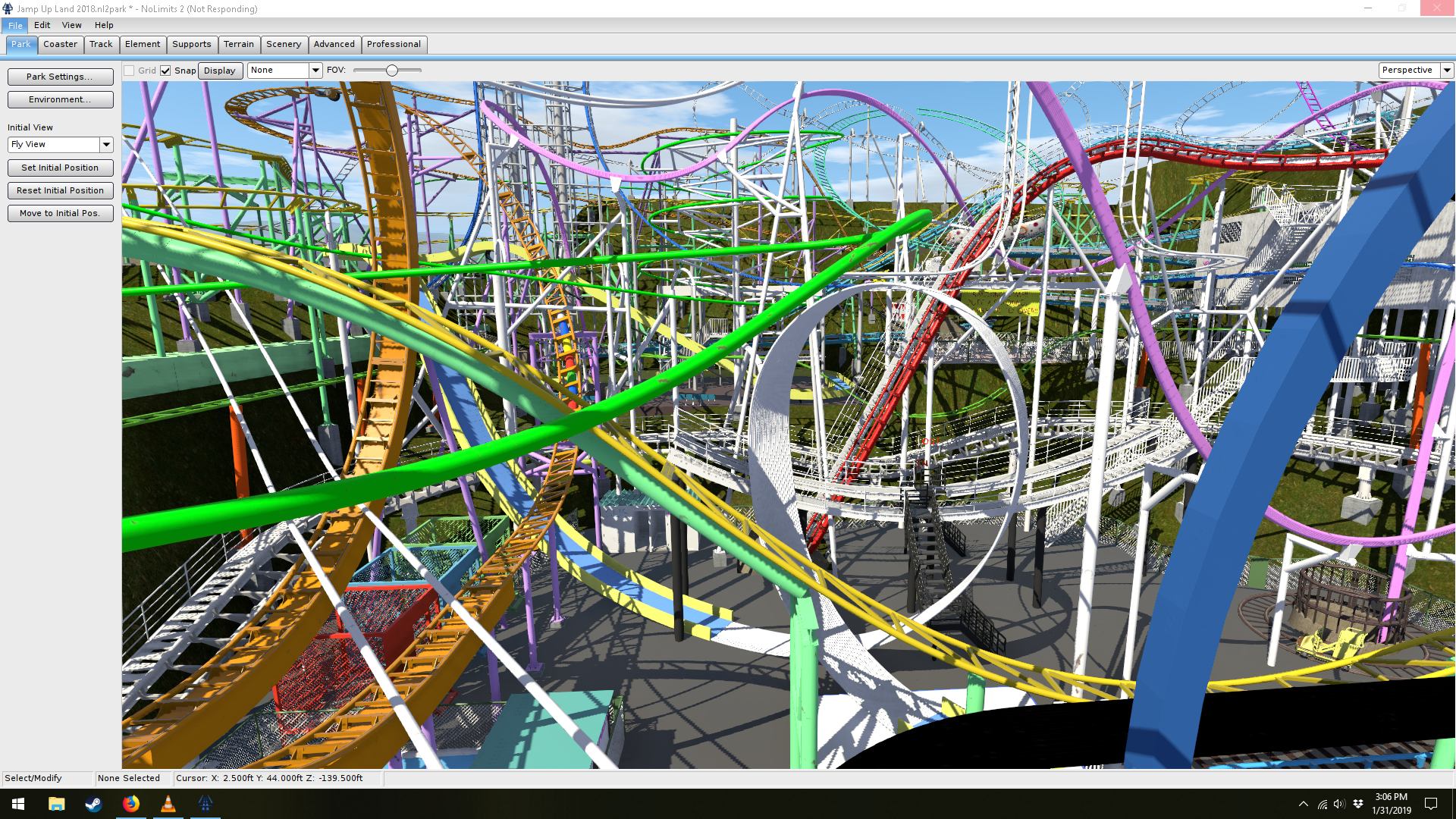Viewport: 1456px width, 819px height.
Task: Click the Set Initial Position button
Action: pos(60,168)
